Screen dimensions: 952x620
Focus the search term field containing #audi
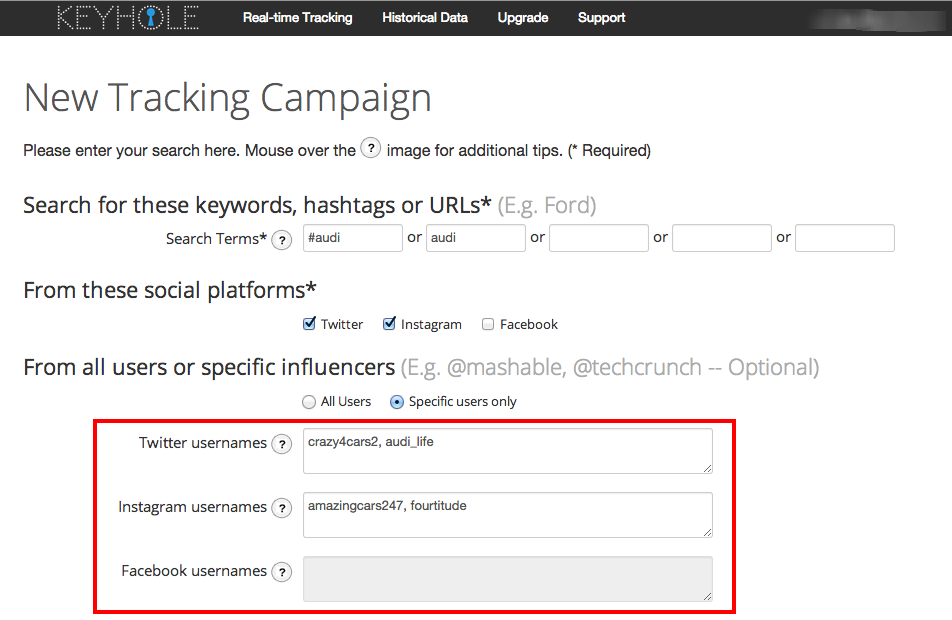pos(353,238)
